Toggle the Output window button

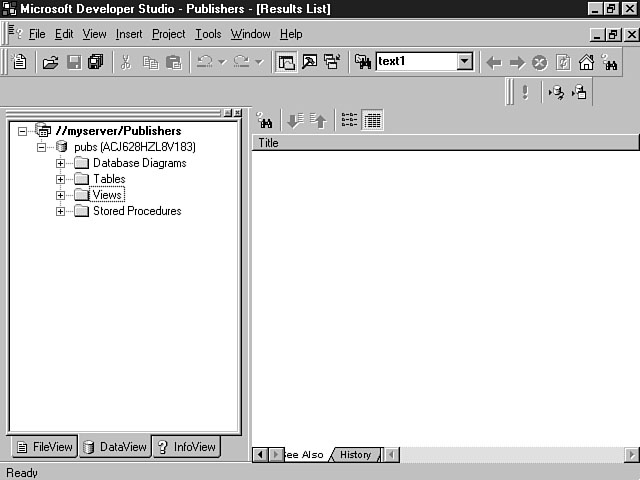[309, 62]
